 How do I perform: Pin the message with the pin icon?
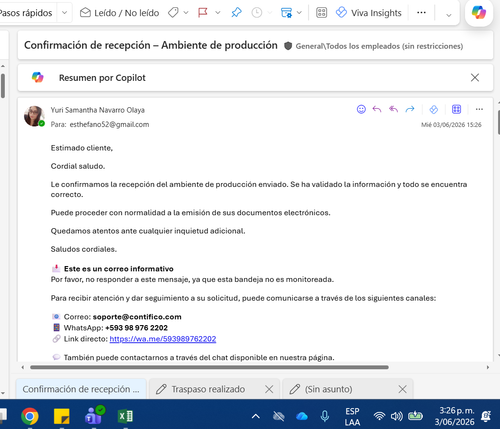(x=236, y=13)
